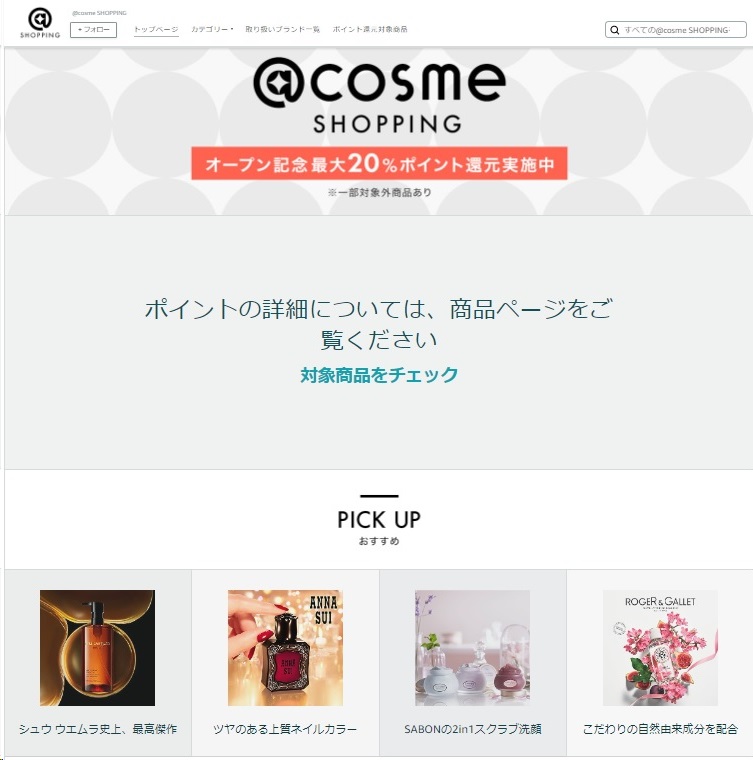
Task: Open the SABON scrub jars thumbnail
Action: pos(472,648)
